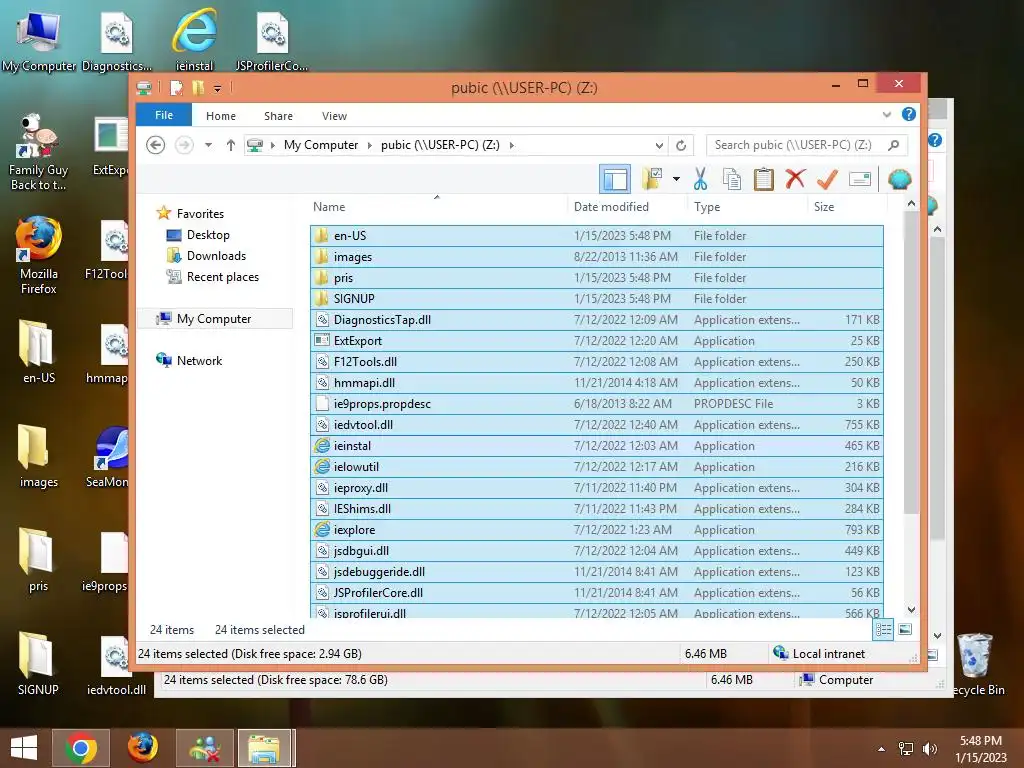The height and width of the screenshot is (768, 1024).
Task: Show hidden tray icons arrow
Action: (881, 749)
